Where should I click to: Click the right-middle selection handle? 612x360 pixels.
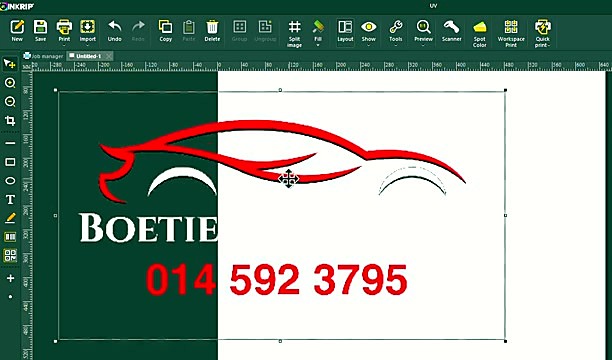[x=505, y=216]
